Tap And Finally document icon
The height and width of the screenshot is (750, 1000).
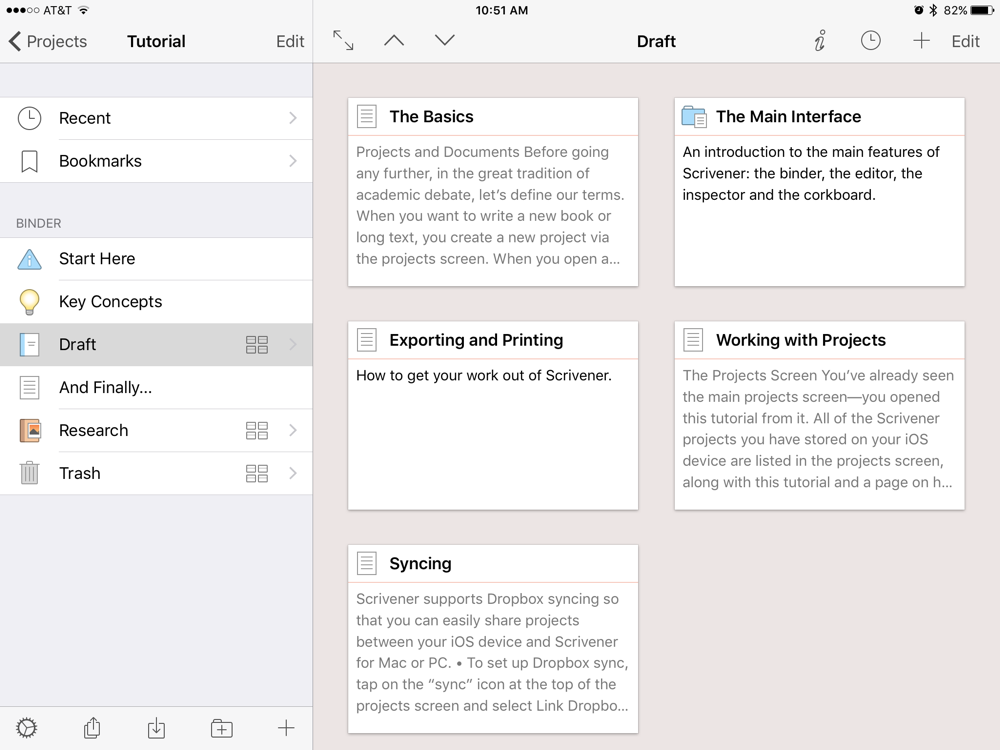pyautogui.click(x=29, y=387)
